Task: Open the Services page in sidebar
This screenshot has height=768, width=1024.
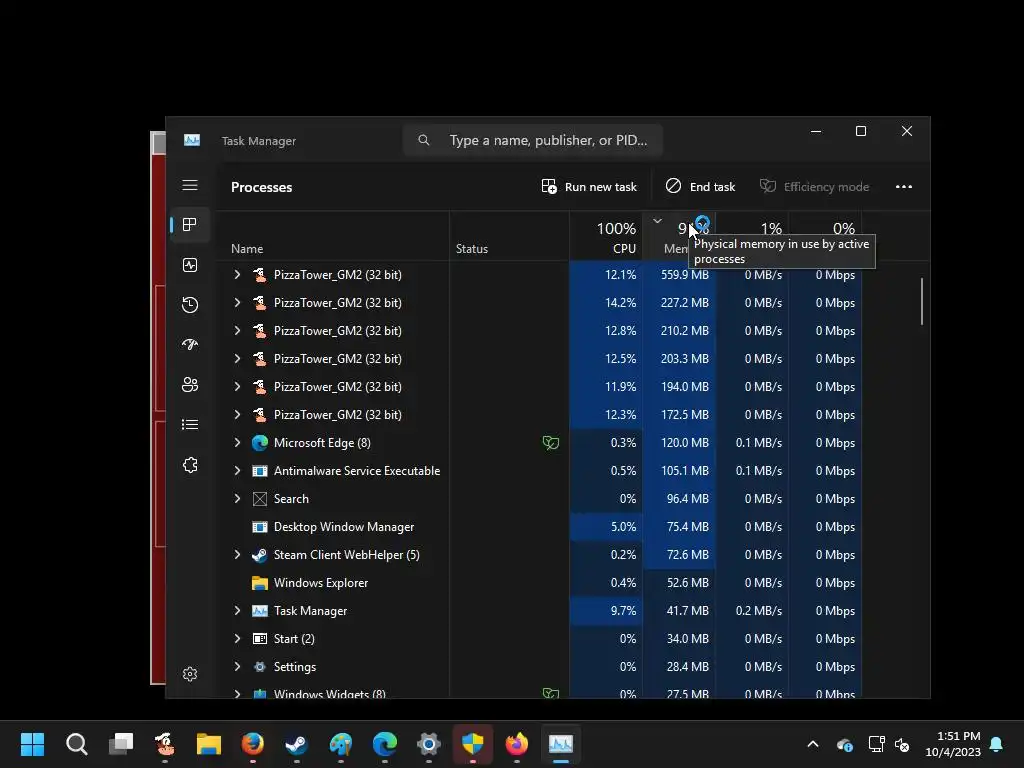Action: 190,465
